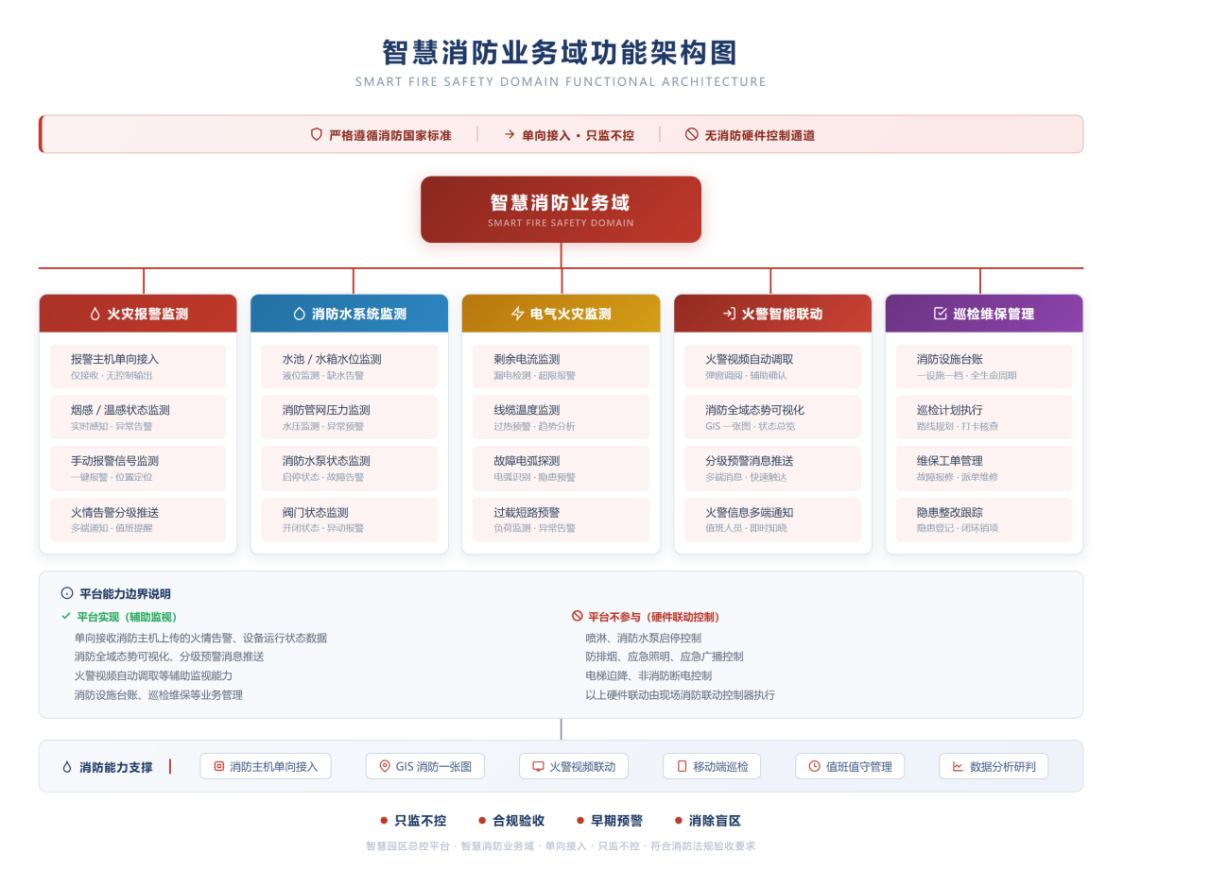
Task: Click the 线缆温度监测 item
Action: (x=561, y=417)
